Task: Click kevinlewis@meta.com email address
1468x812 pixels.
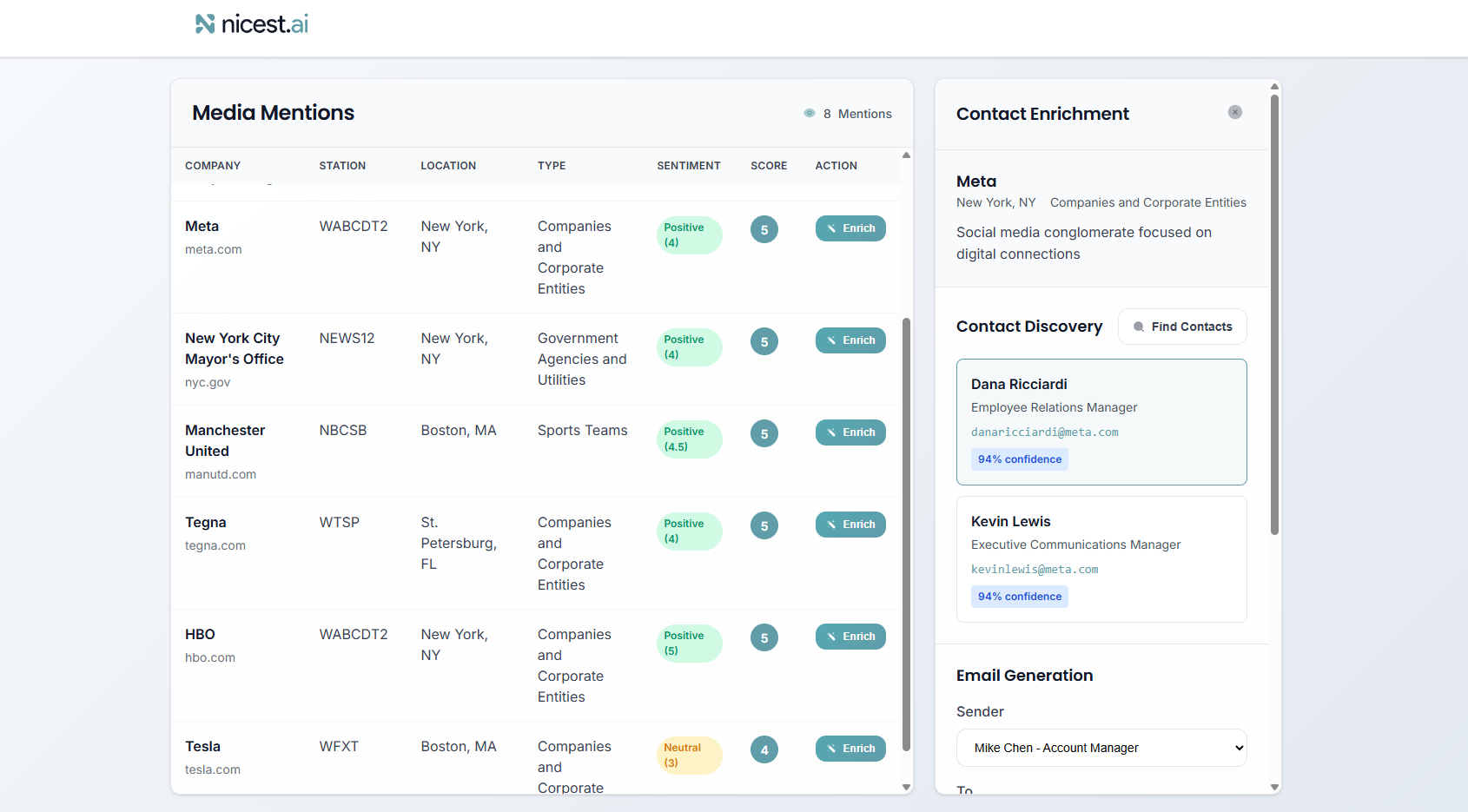Action: click(x=1035, y=569)
